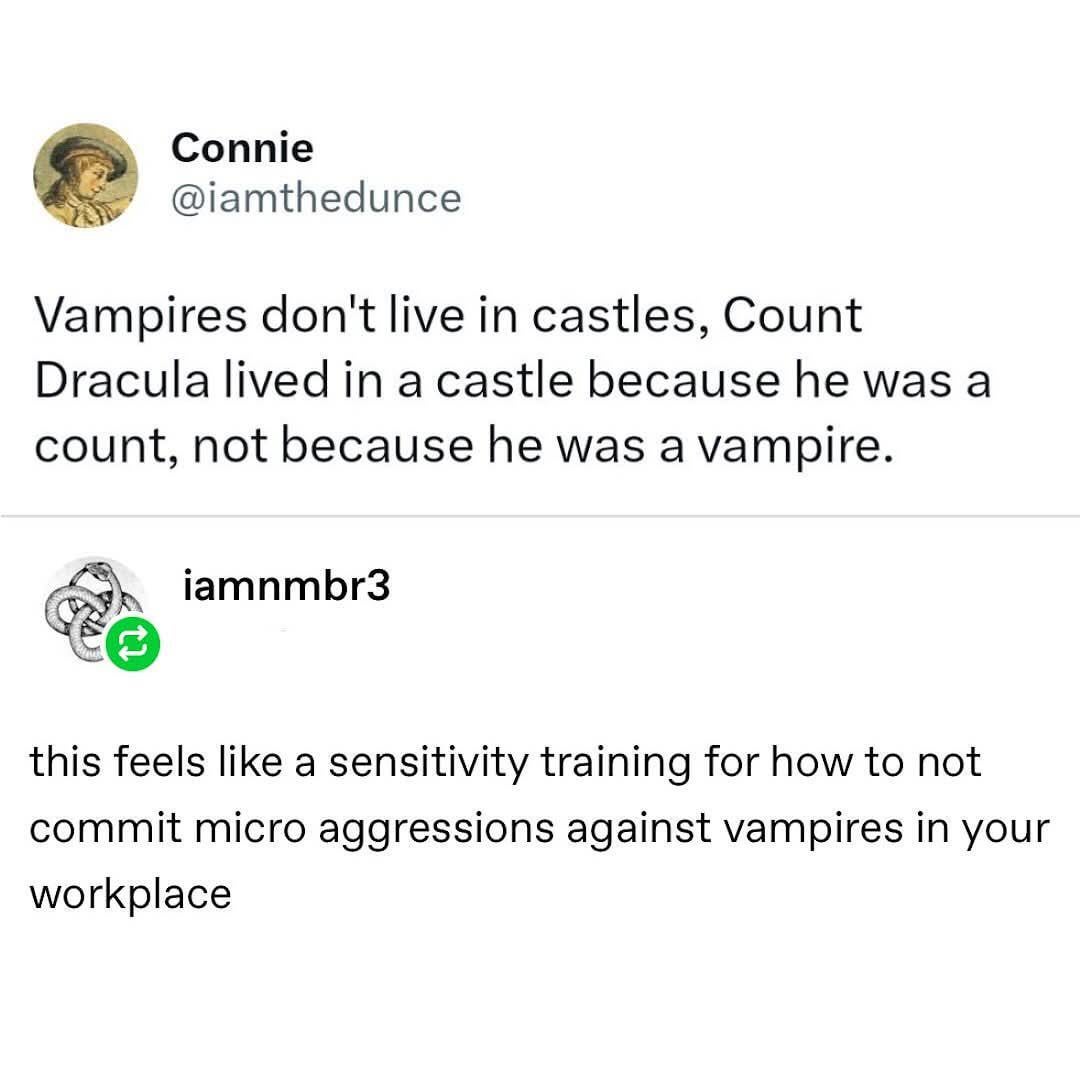The height and width of the screenshot is (1080, 1080).
Task: Click the iamnmbr3 username
Action: (x=287, y=586)
